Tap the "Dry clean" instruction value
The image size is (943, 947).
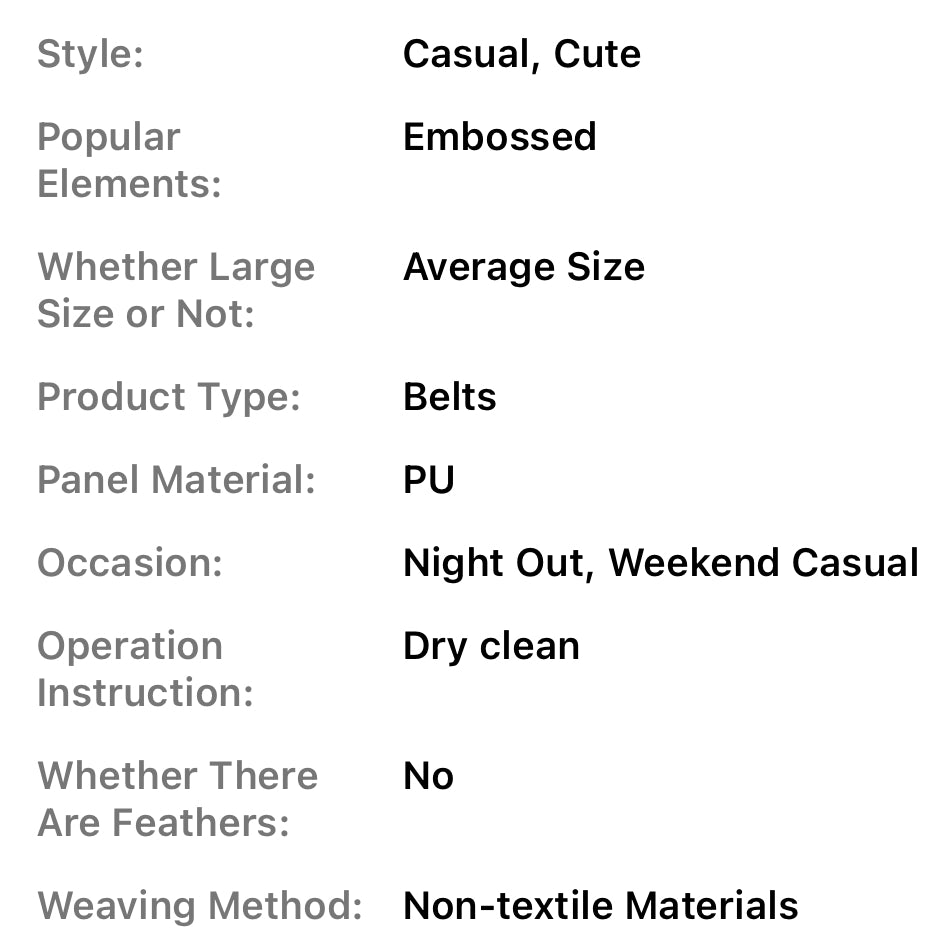click(491, 646)
